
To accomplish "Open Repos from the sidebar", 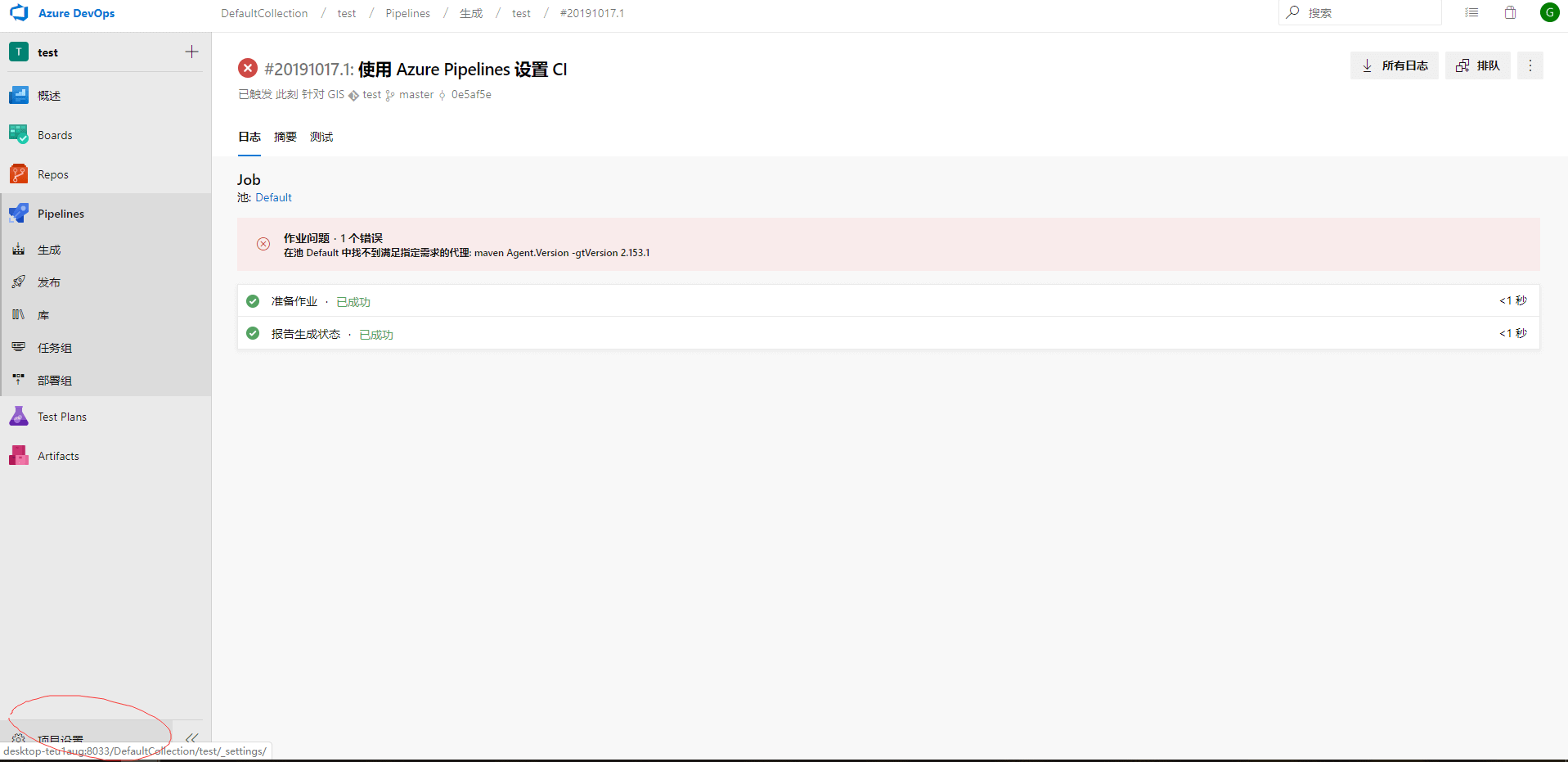I will (x=53, y=174).
